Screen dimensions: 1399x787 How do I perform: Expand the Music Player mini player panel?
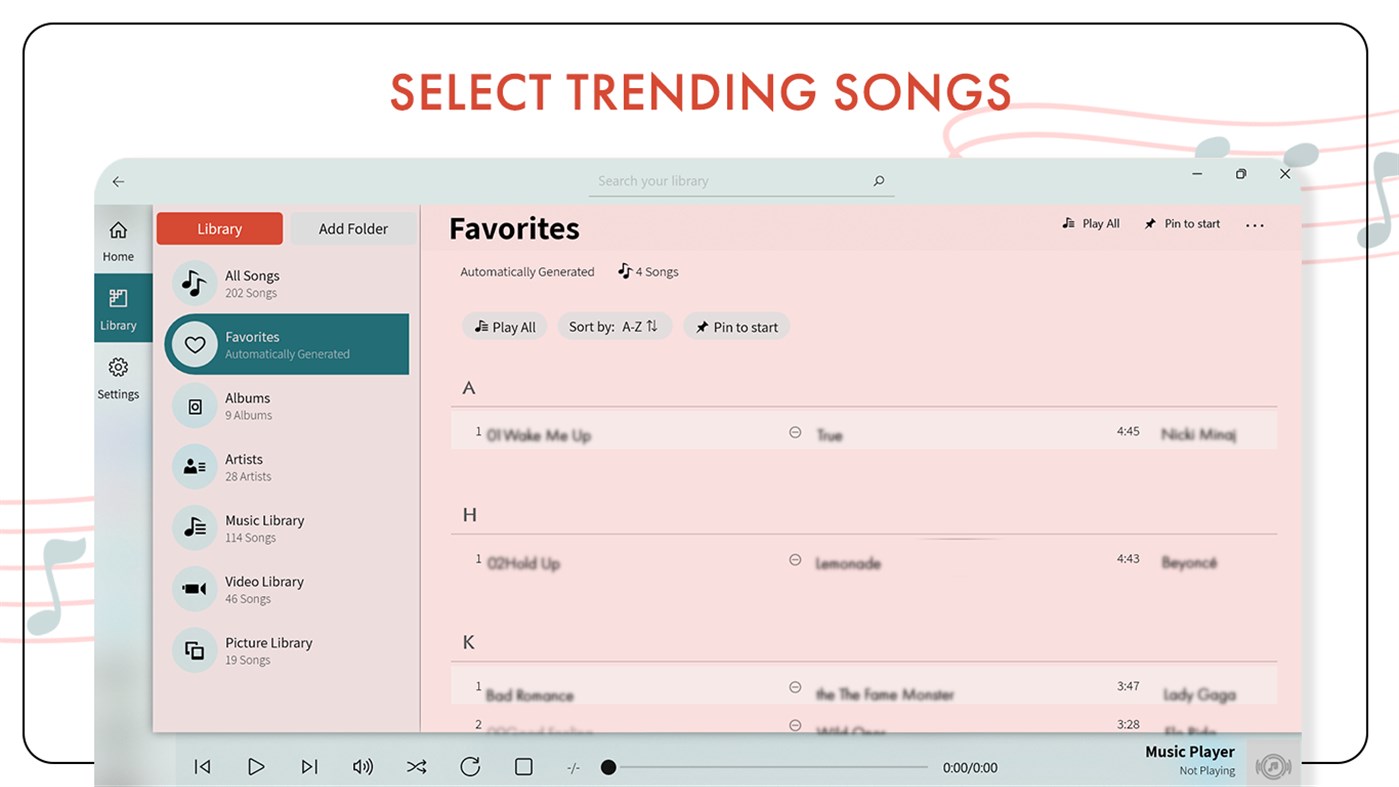click(1273, 767)
